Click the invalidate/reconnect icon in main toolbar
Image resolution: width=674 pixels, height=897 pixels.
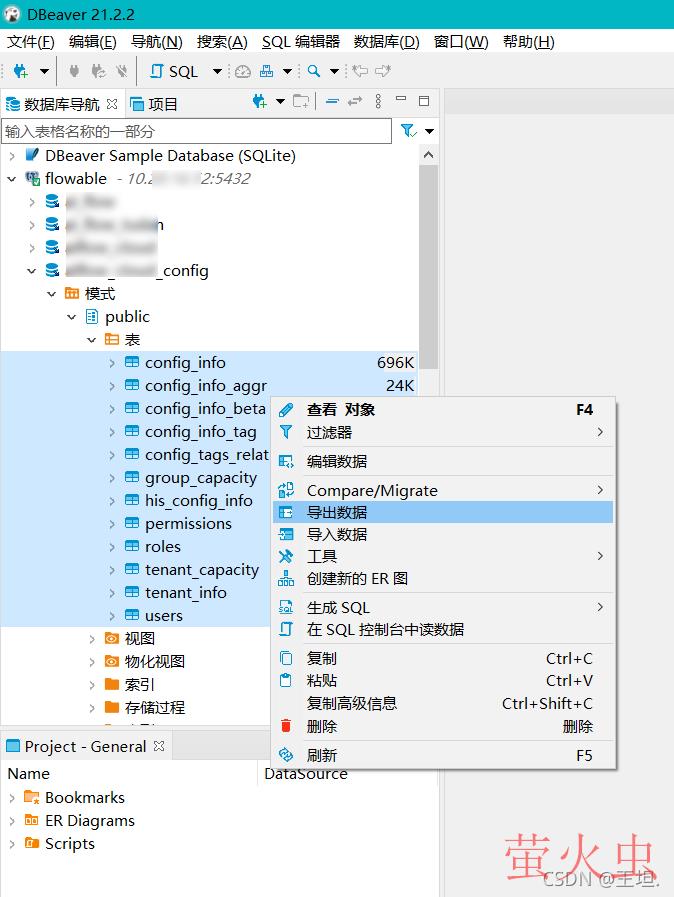coord(98,71)
